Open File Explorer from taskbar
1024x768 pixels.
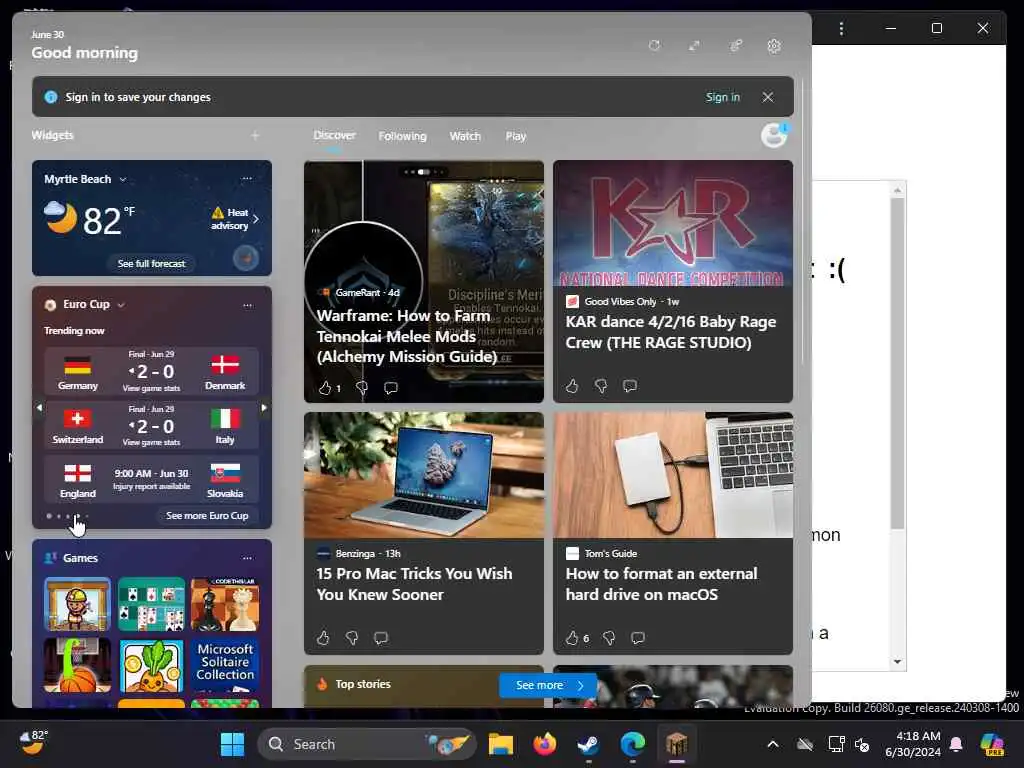click(x=501, y=744)
